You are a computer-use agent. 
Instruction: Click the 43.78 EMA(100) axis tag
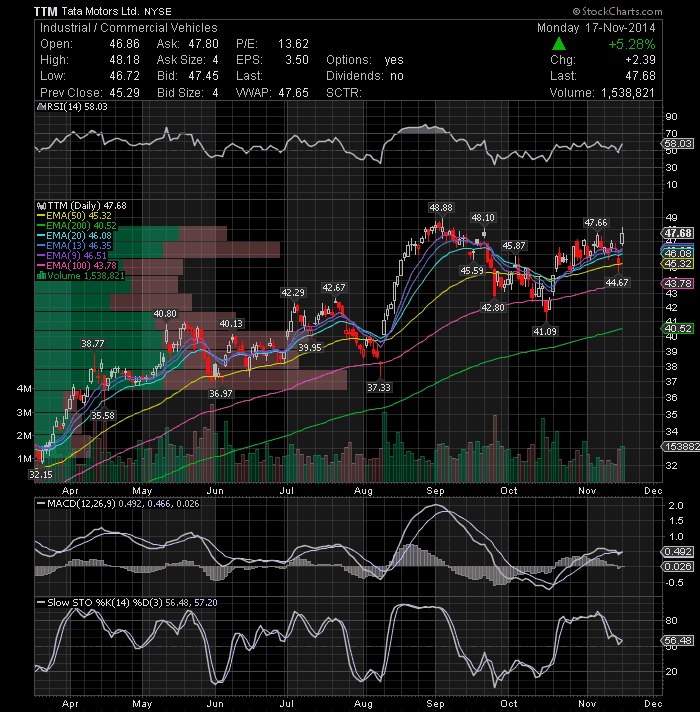coord(678,283)
